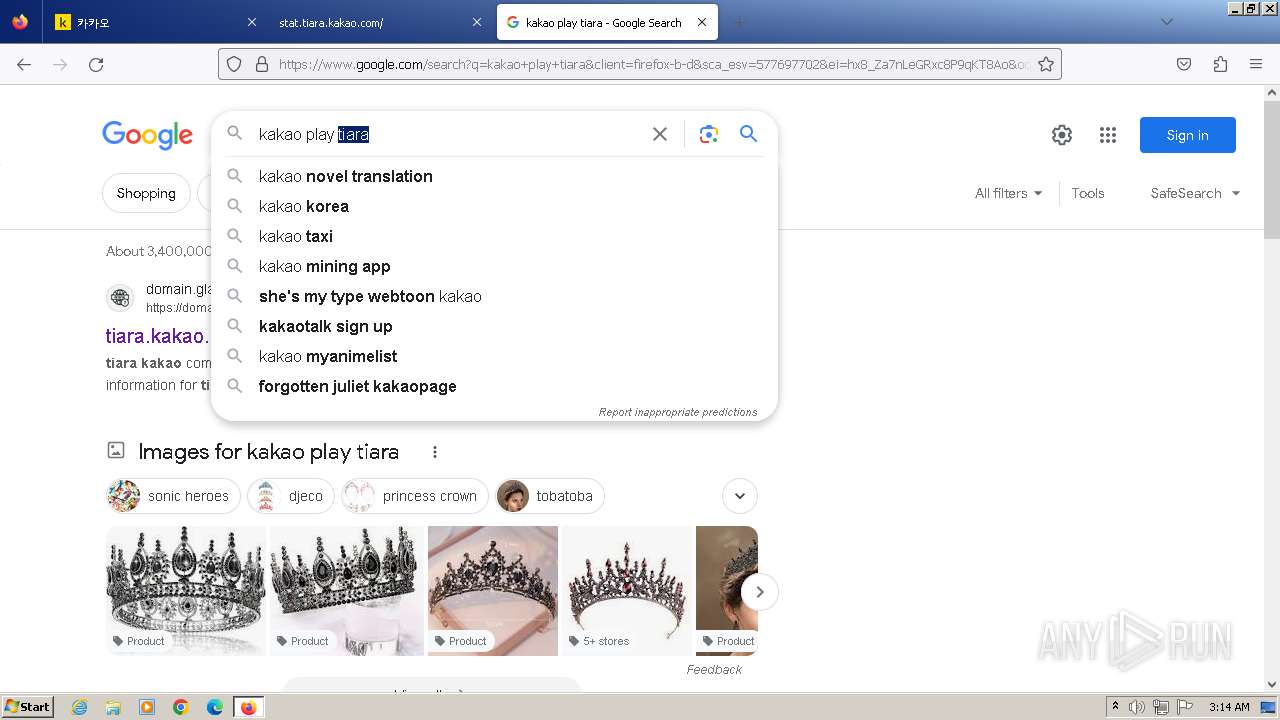The height and width of the screenshot is (720, 1280).
Task: Open the first black crown product image
Action: [x=186, y=591]
